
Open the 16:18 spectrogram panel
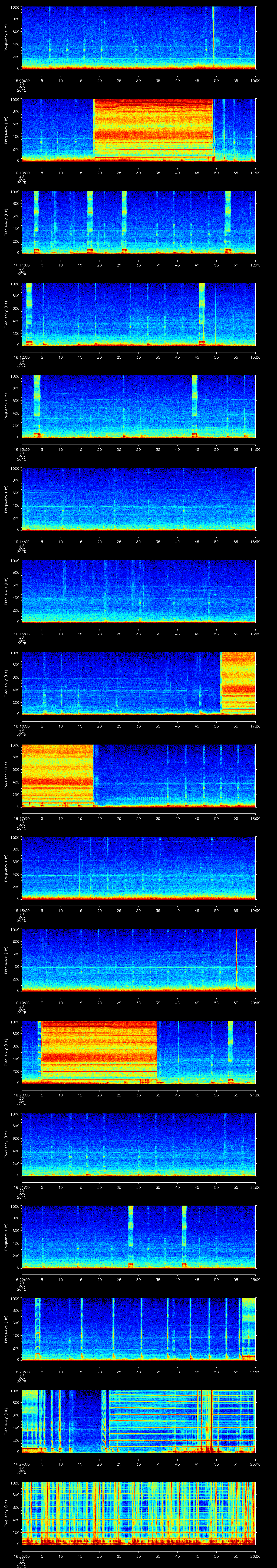tap(138, 868)
